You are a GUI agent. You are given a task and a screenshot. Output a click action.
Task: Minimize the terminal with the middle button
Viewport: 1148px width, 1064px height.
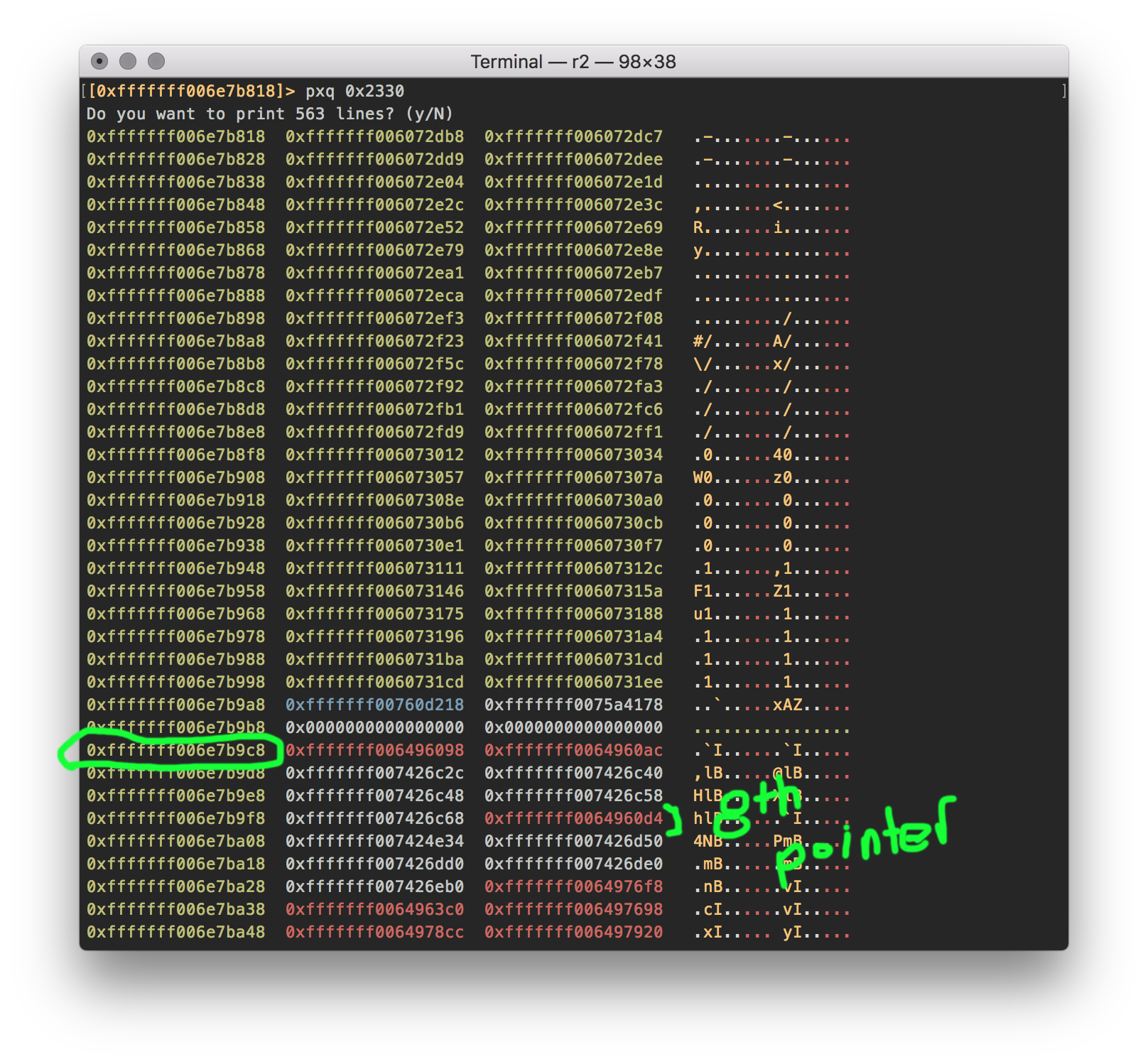pos(128,62)
